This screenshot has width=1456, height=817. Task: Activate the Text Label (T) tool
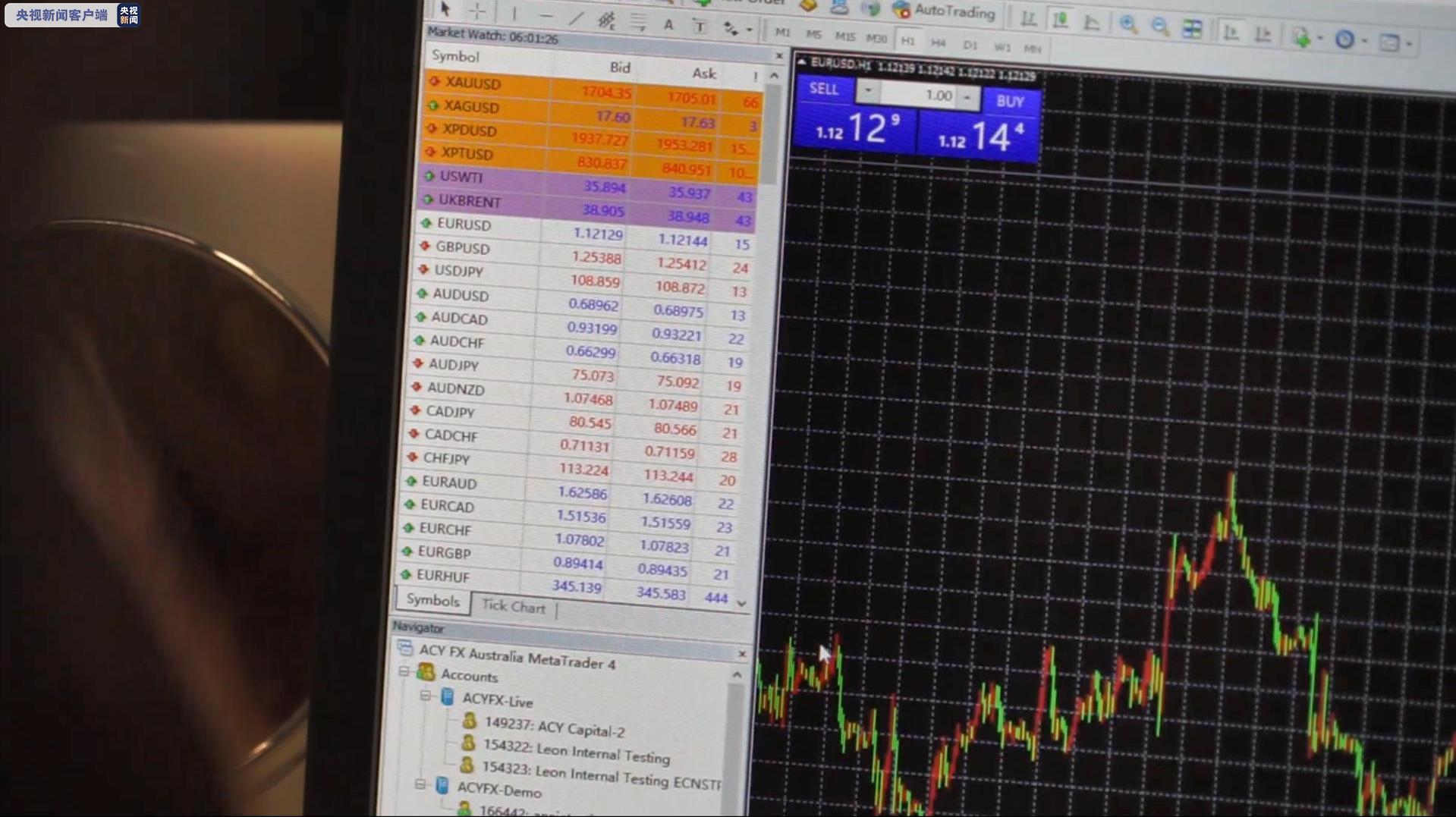click(x=700, y=27)
